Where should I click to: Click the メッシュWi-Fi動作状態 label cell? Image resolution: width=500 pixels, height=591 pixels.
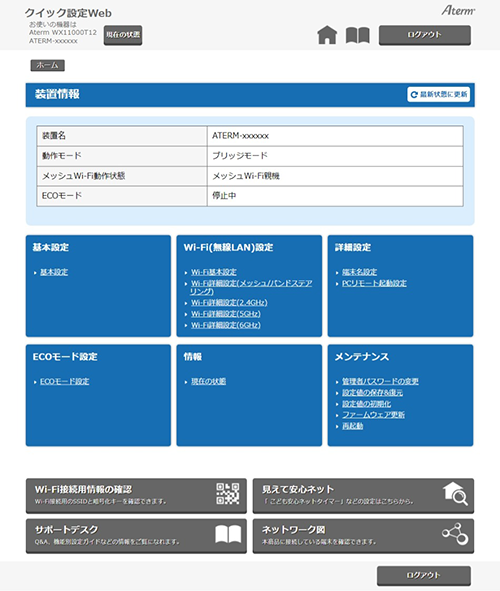tap(122, 176)
